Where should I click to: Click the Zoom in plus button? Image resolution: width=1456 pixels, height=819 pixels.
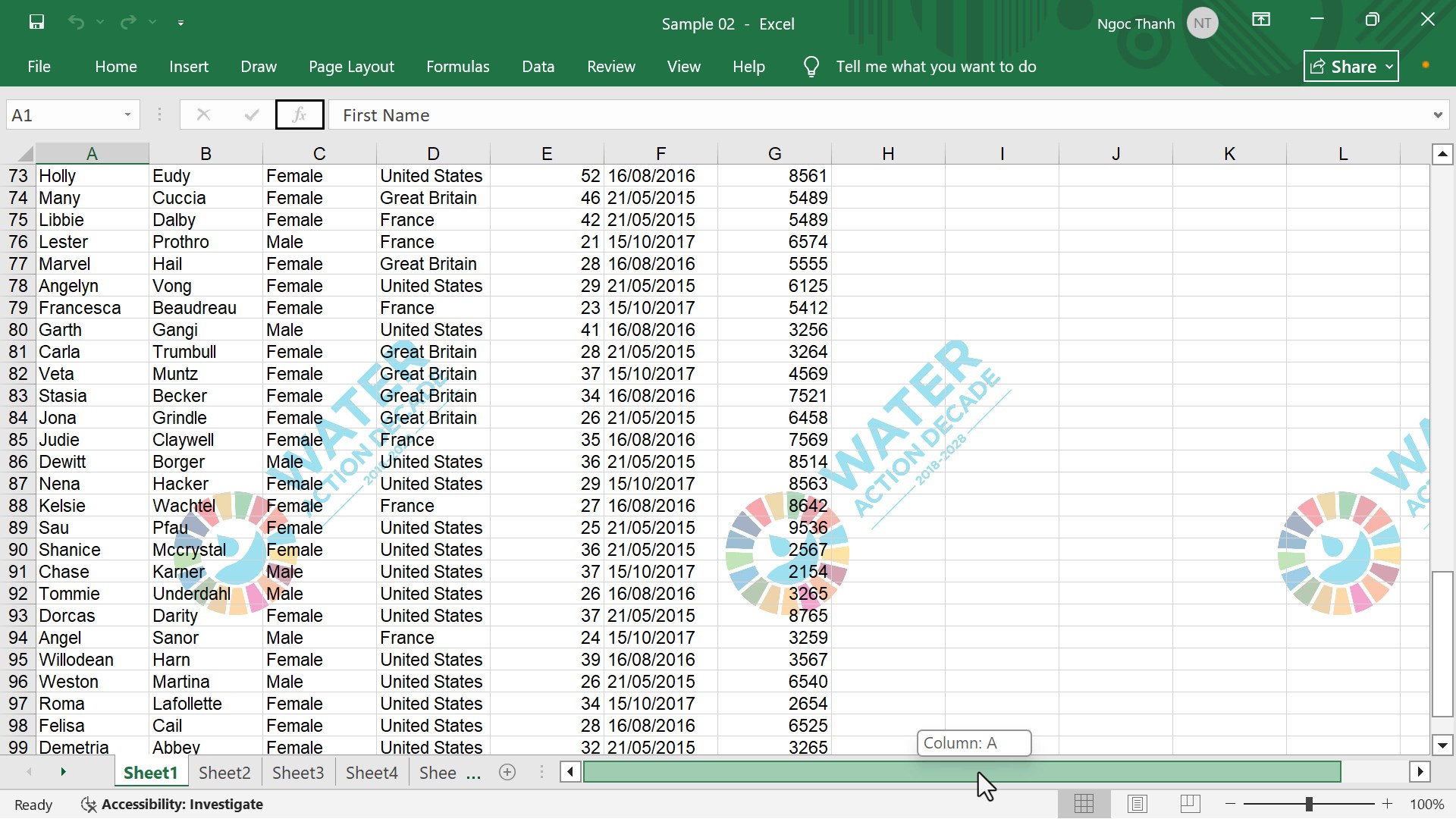pos(1387,804)
